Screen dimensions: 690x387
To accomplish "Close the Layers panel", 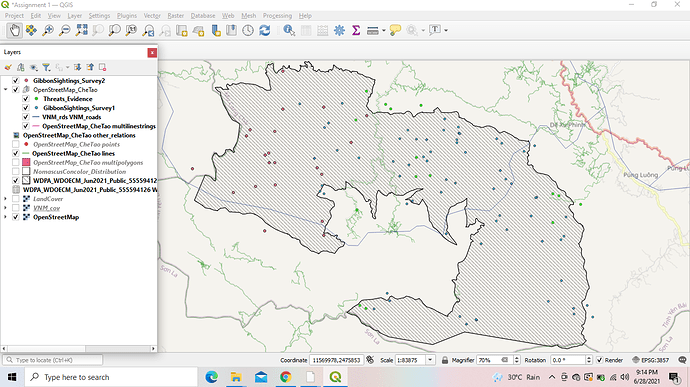I will click(152, 53).
